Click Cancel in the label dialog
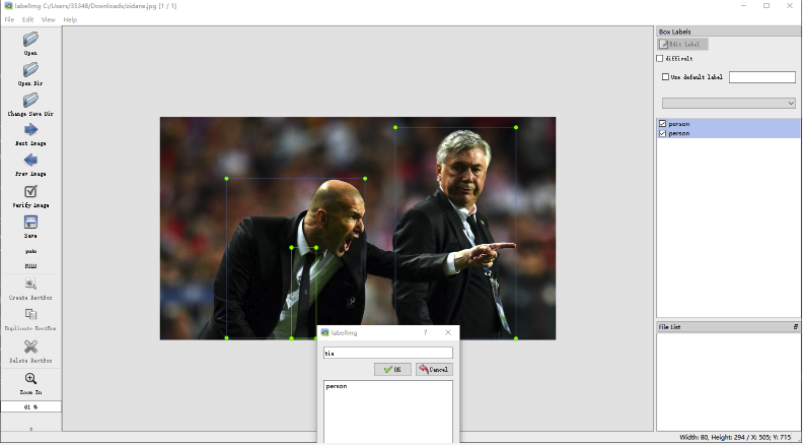This screenshot has width=803, height=445. [434, 369]
